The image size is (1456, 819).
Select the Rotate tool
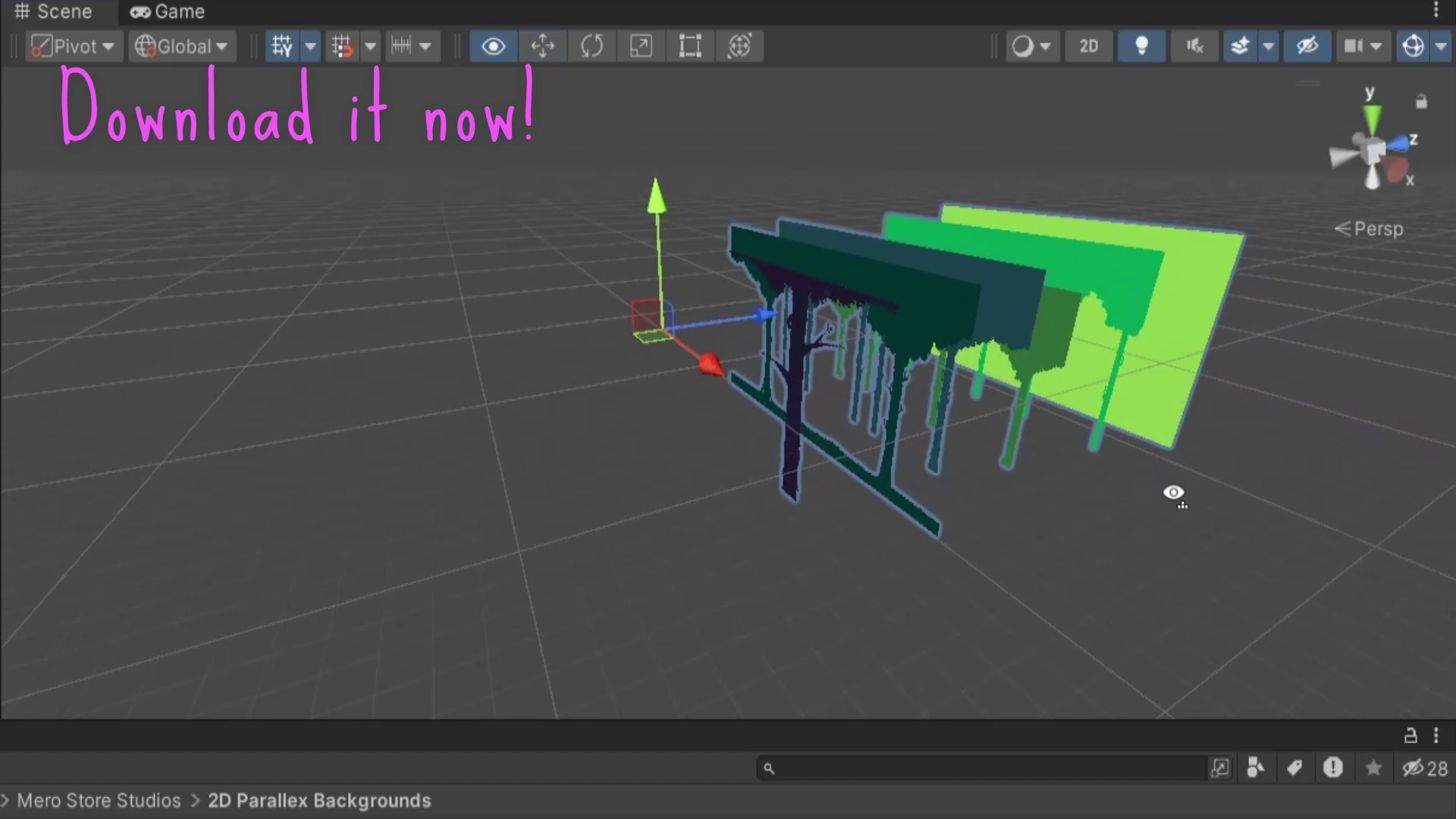[591, 46]
